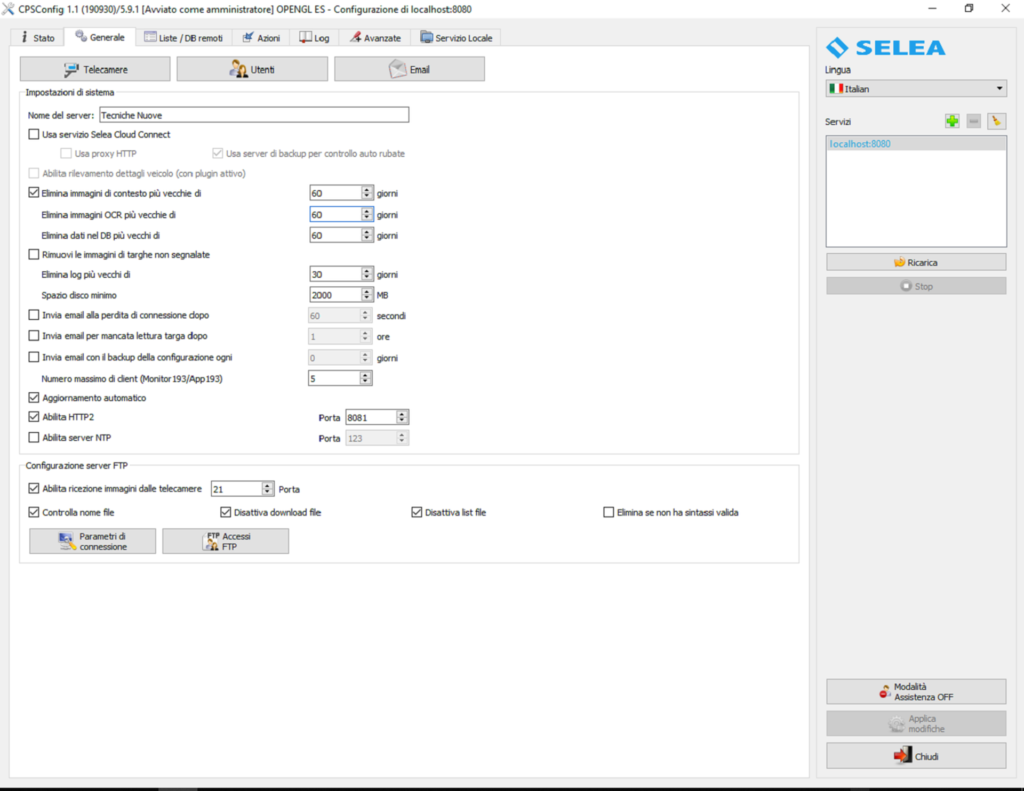This screenshot has width=1024, height=791.
Task: Click stepper arrows for Elimina log days
Action: click(x=367, y=274)
